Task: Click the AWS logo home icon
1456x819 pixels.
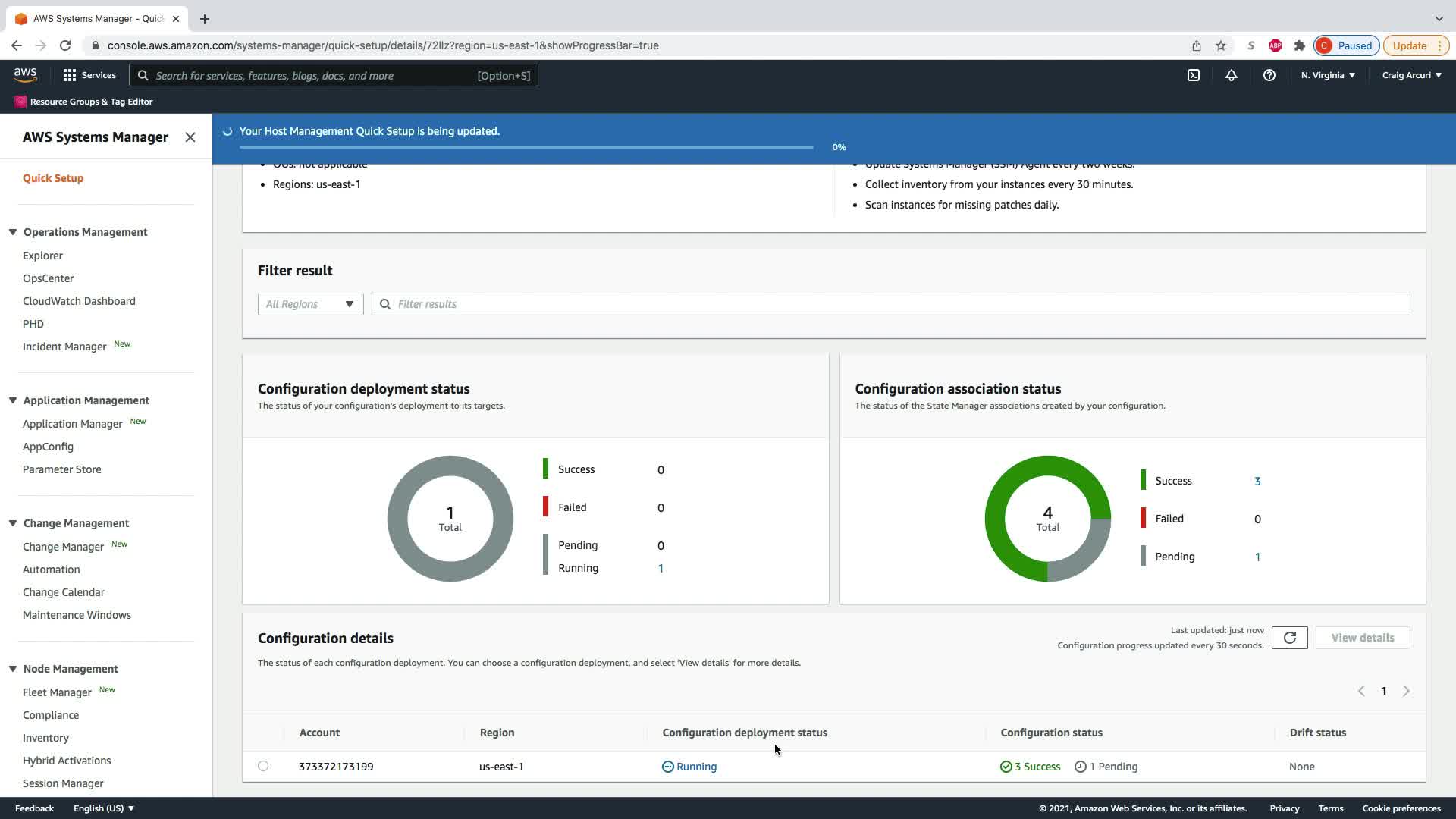Action: (x=25, y=74)
